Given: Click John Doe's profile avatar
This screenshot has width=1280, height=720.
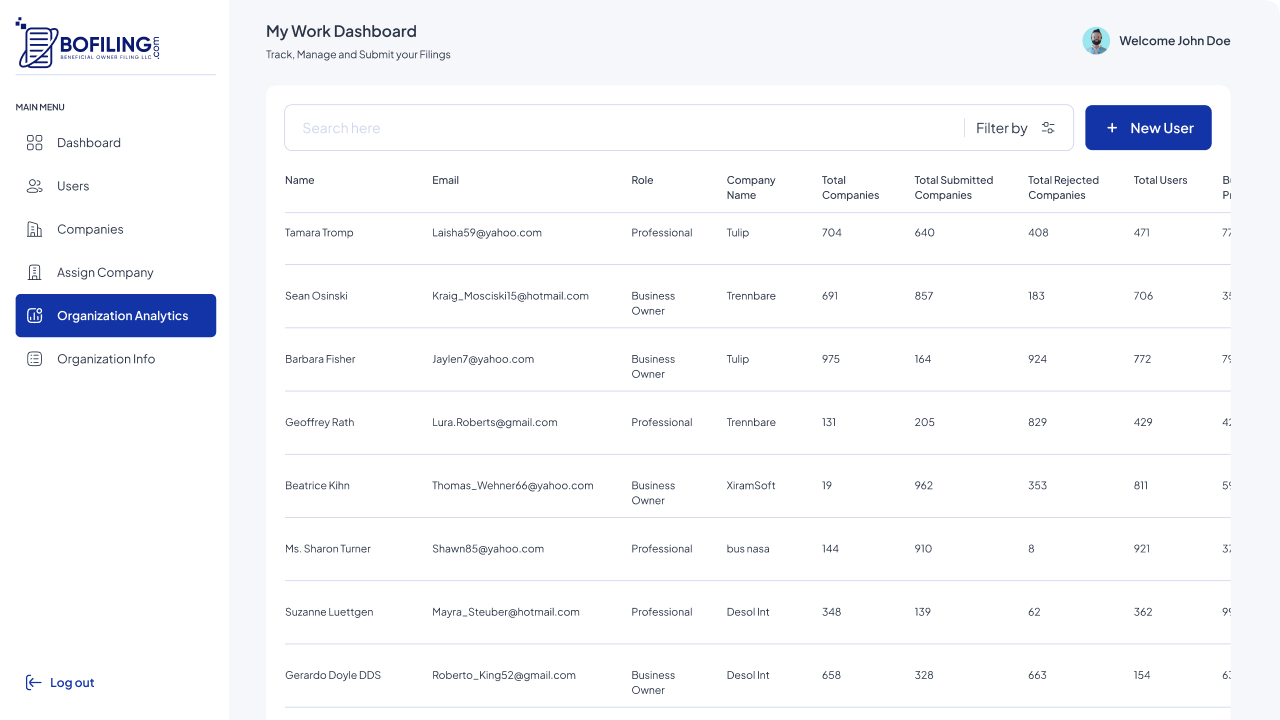Looking at the screenshot, I should [1096, 41].
